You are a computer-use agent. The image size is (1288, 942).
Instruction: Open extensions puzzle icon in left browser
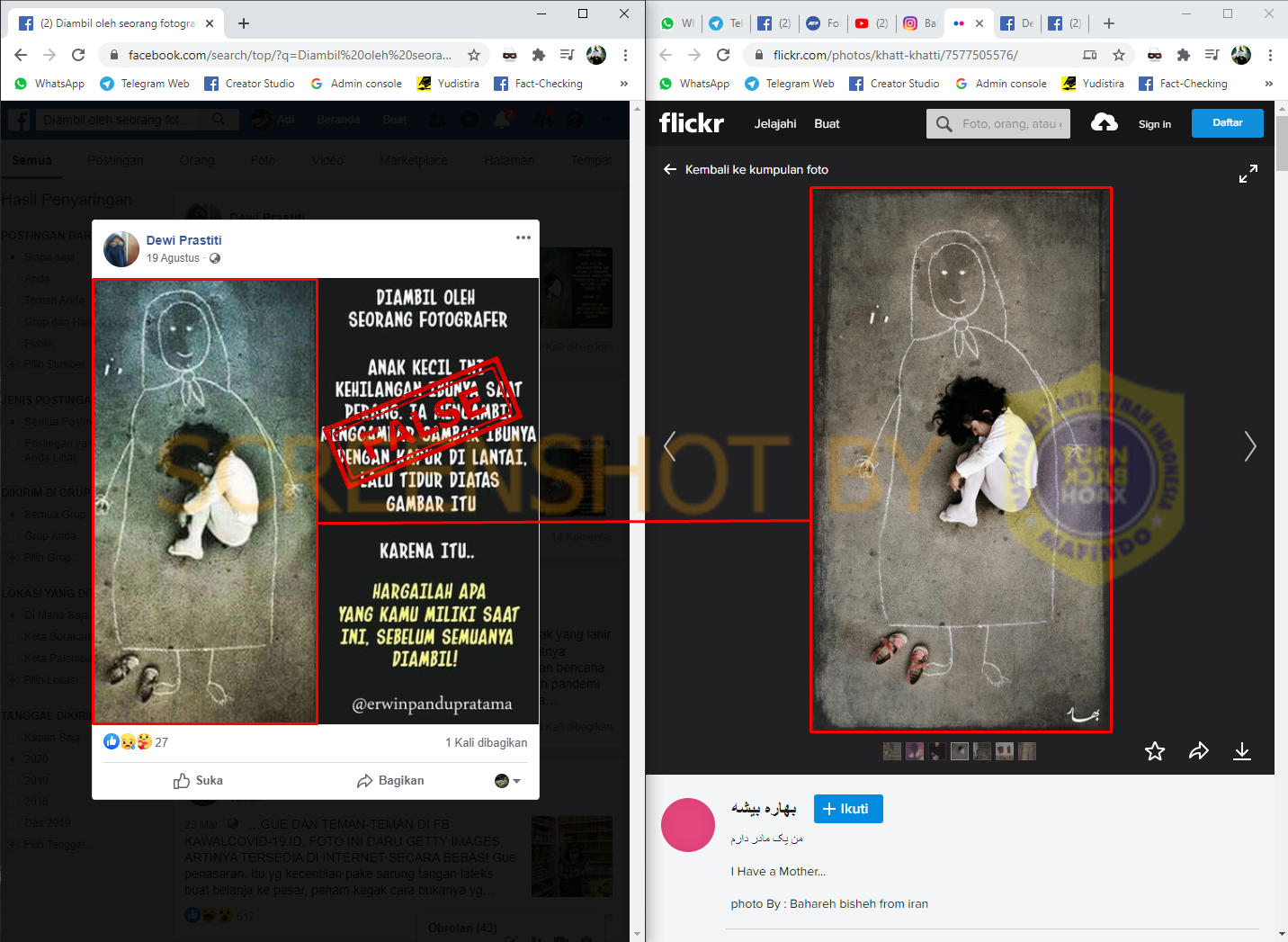[539, 55]
